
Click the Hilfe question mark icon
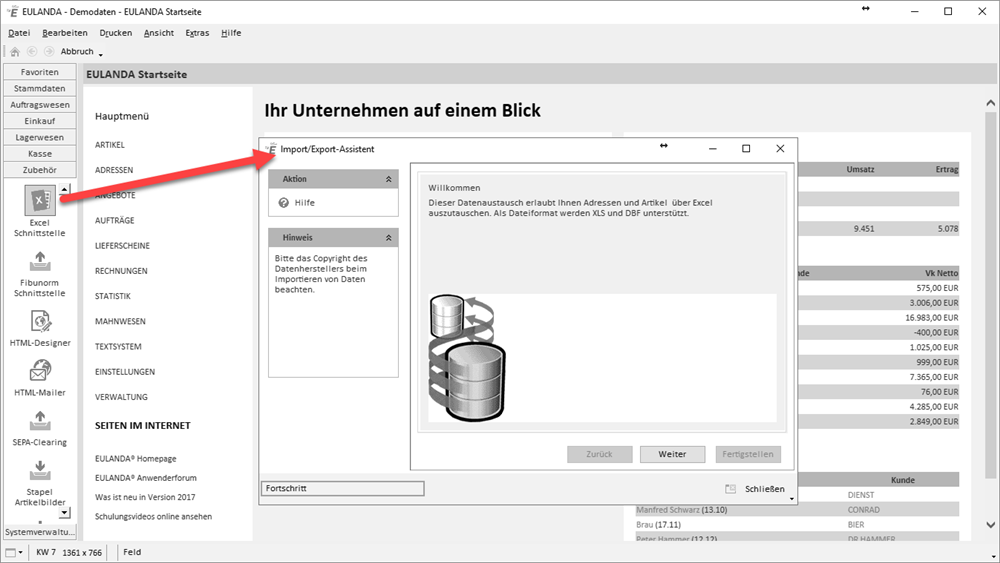coord(284,203)
